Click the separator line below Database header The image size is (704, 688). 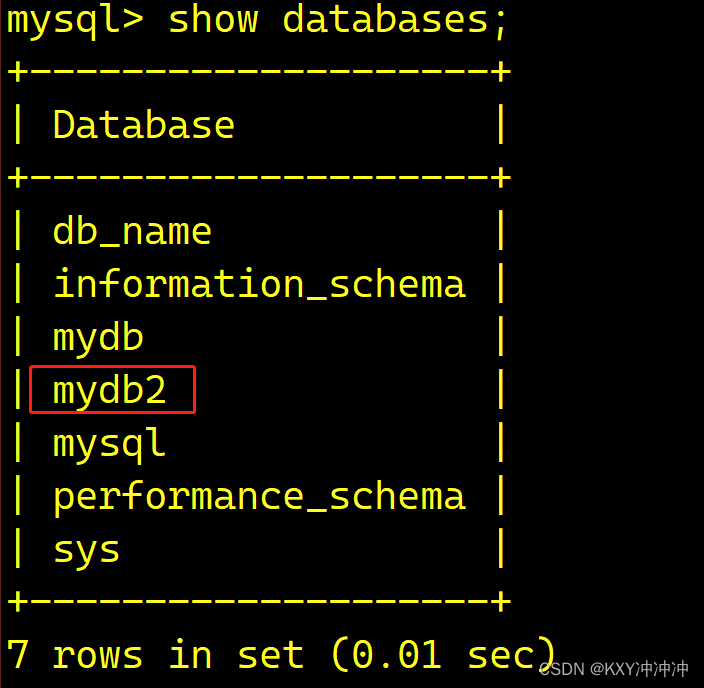[x=259, y=178]
